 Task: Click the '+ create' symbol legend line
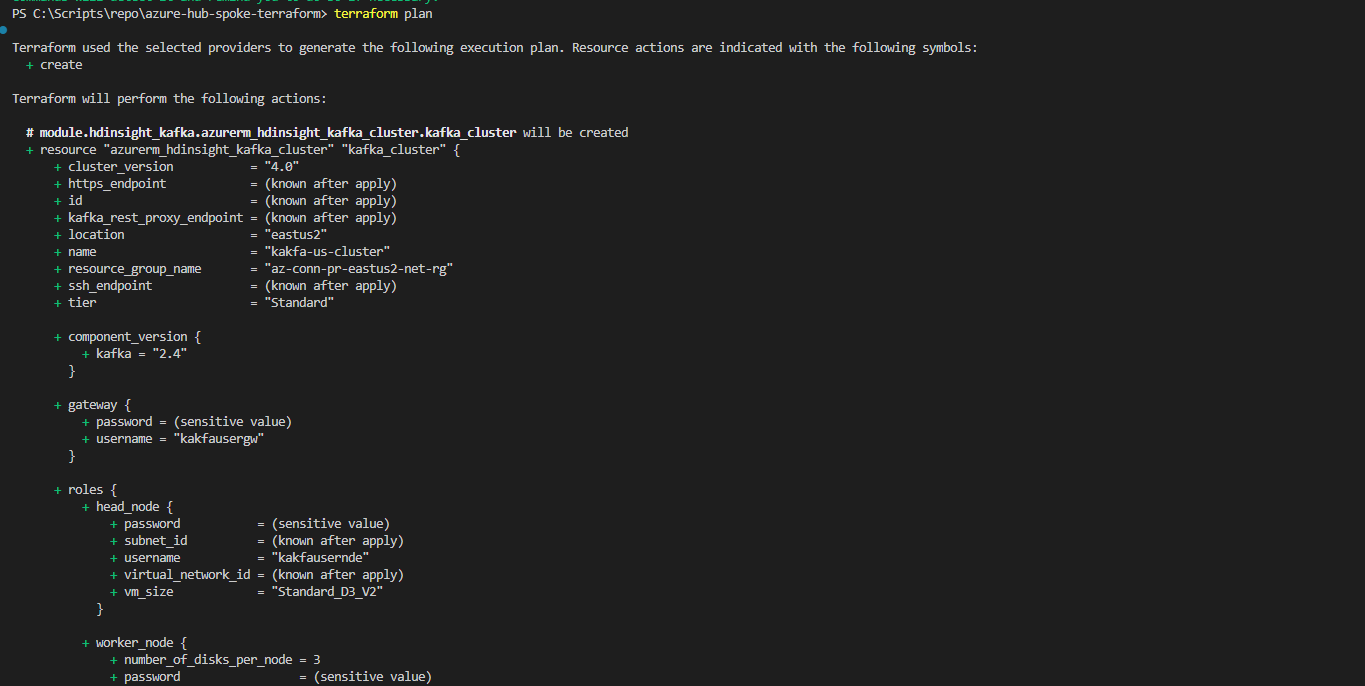click(x=55, y=65)
